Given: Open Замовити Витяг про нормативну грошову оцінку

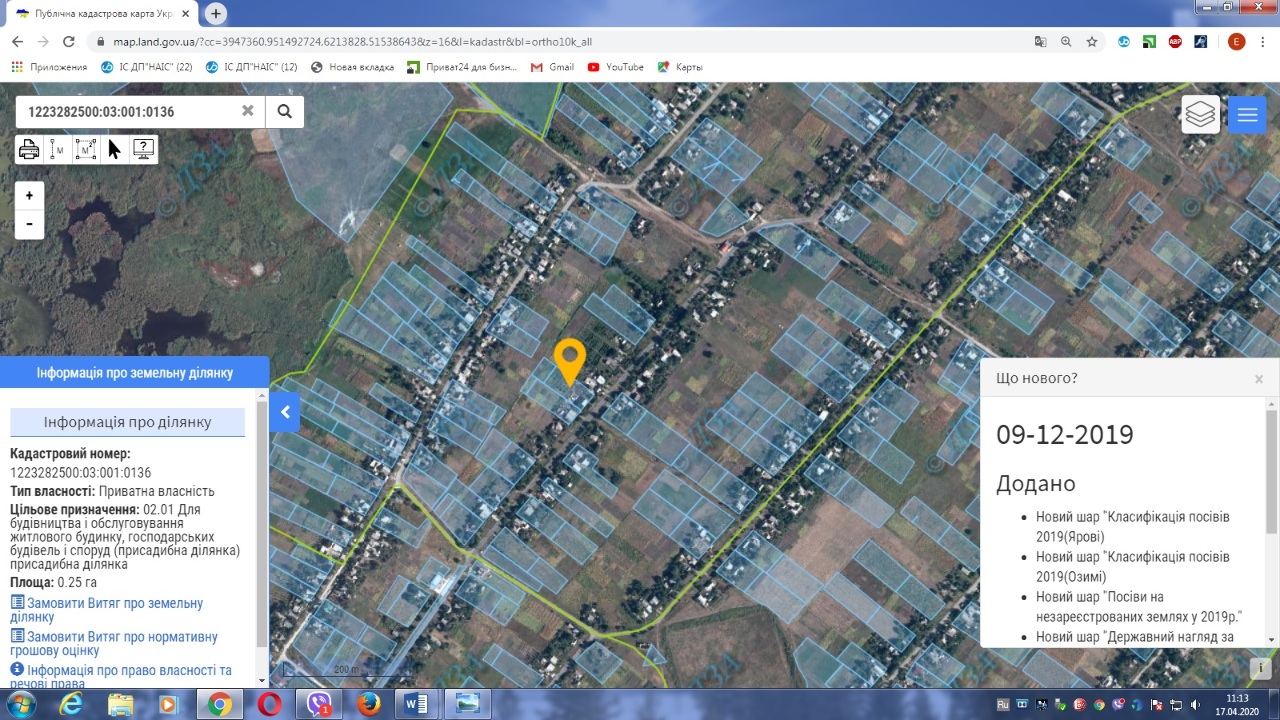Looking at the screenshot, I should coord(113,643).
